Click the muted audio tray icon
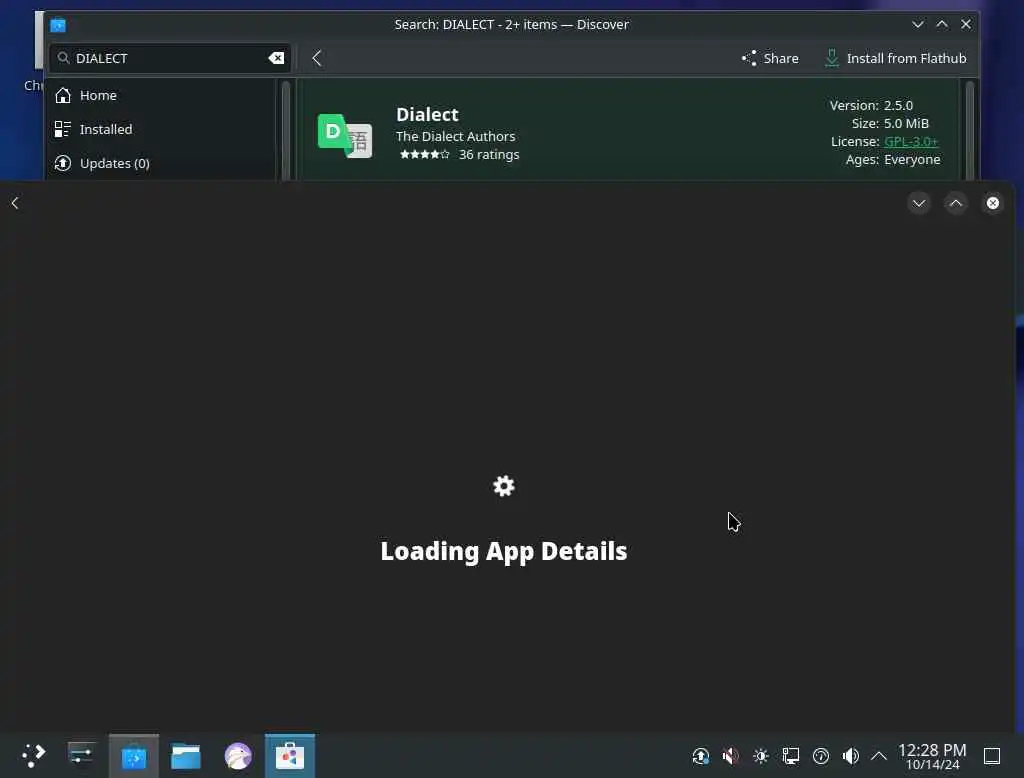This screenshot has width=1024, height=778. click(x=730, y=756)
